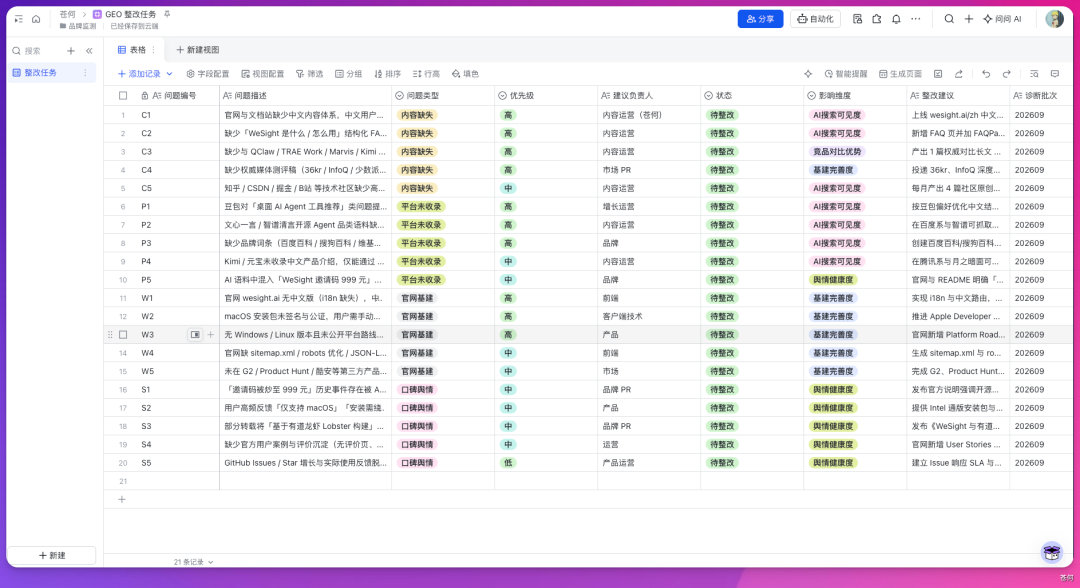Open the form template icon beside 自动化
Viewport: 1080px width, 588px height.
(x=857, y=19)
